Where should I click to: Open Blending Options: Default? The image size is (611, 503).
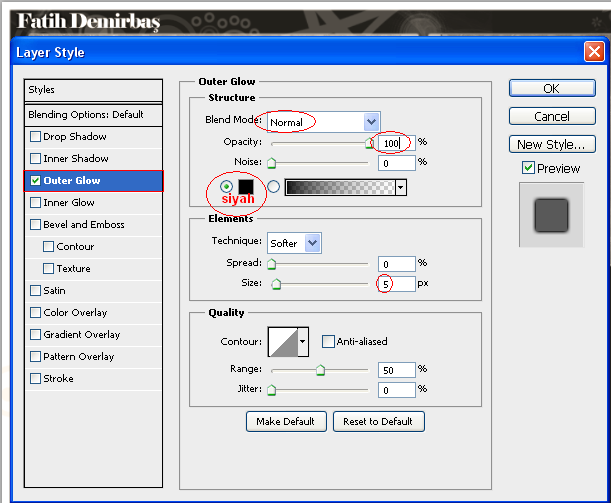(93, 115)
